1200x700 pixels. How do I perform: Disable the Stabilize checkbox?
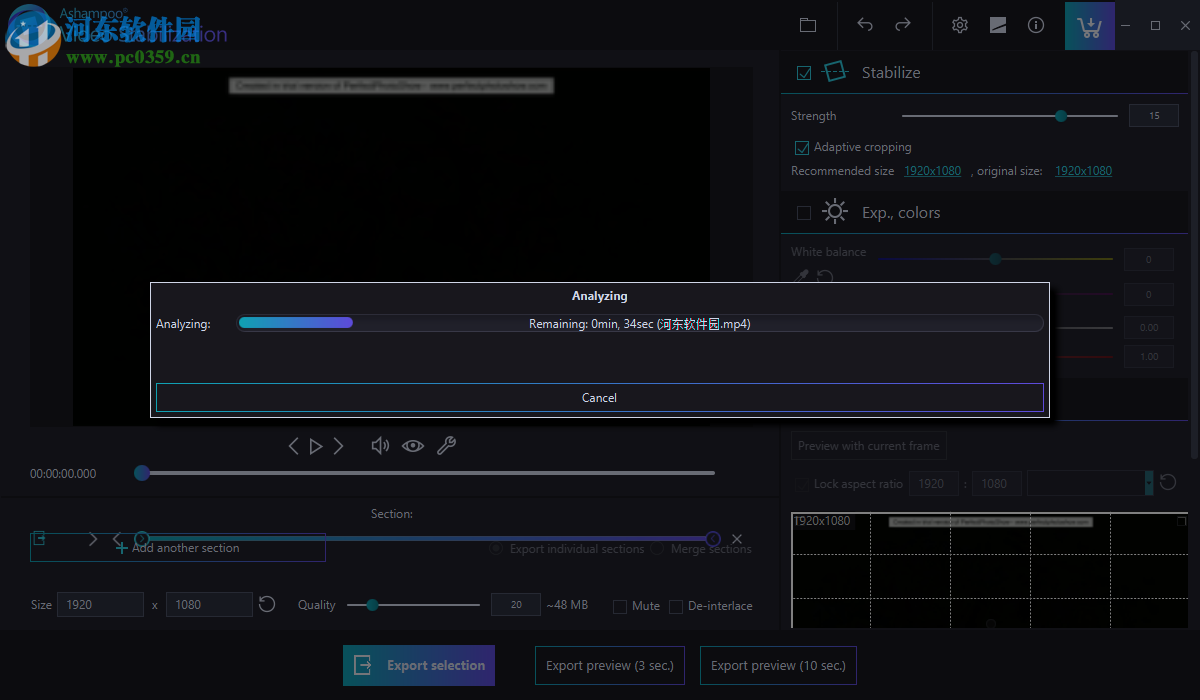click(x=804, y=72)
